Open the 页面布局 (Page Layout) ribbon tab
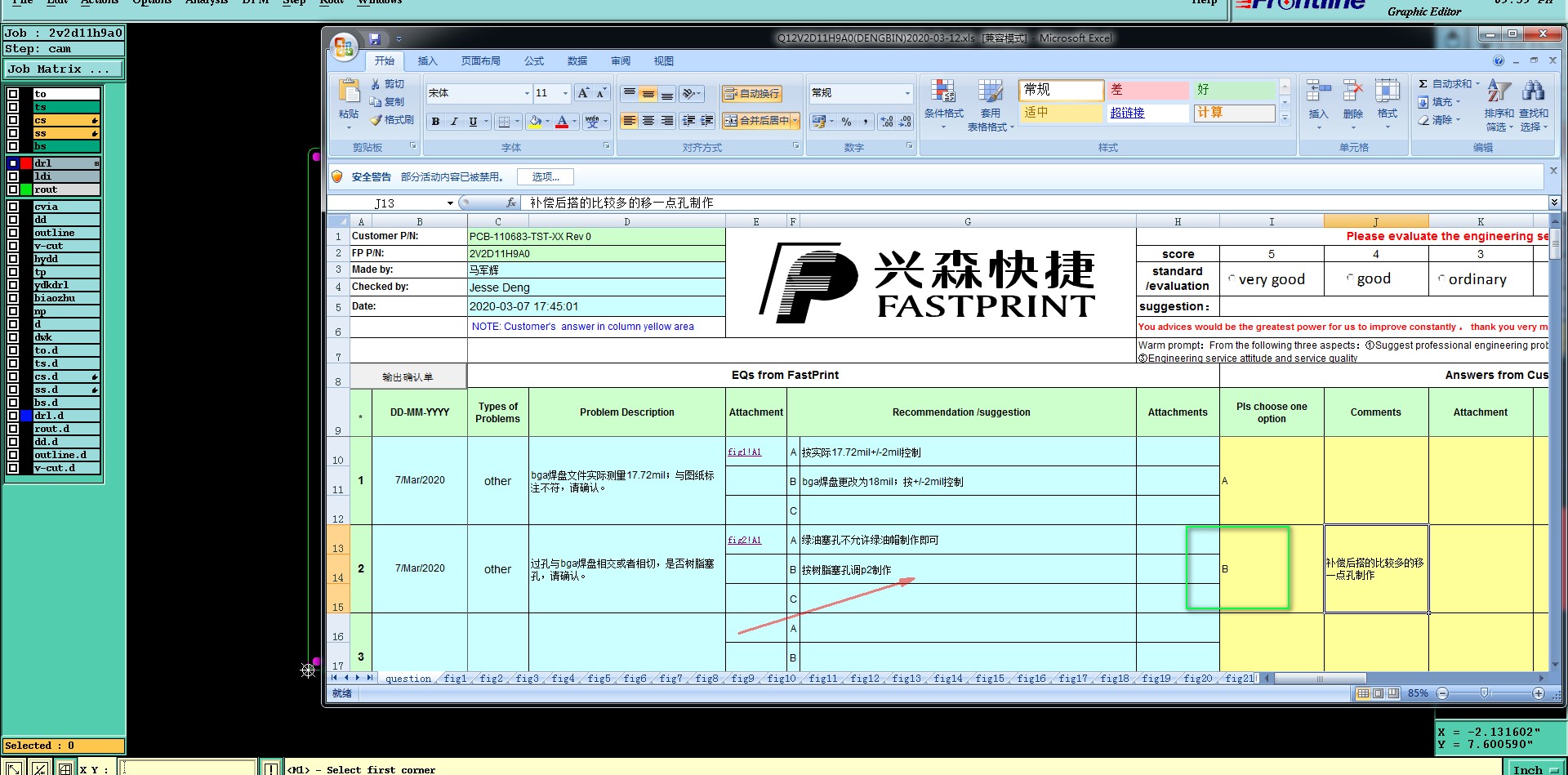The image size is (1568, 775). (x=481, y=61)
